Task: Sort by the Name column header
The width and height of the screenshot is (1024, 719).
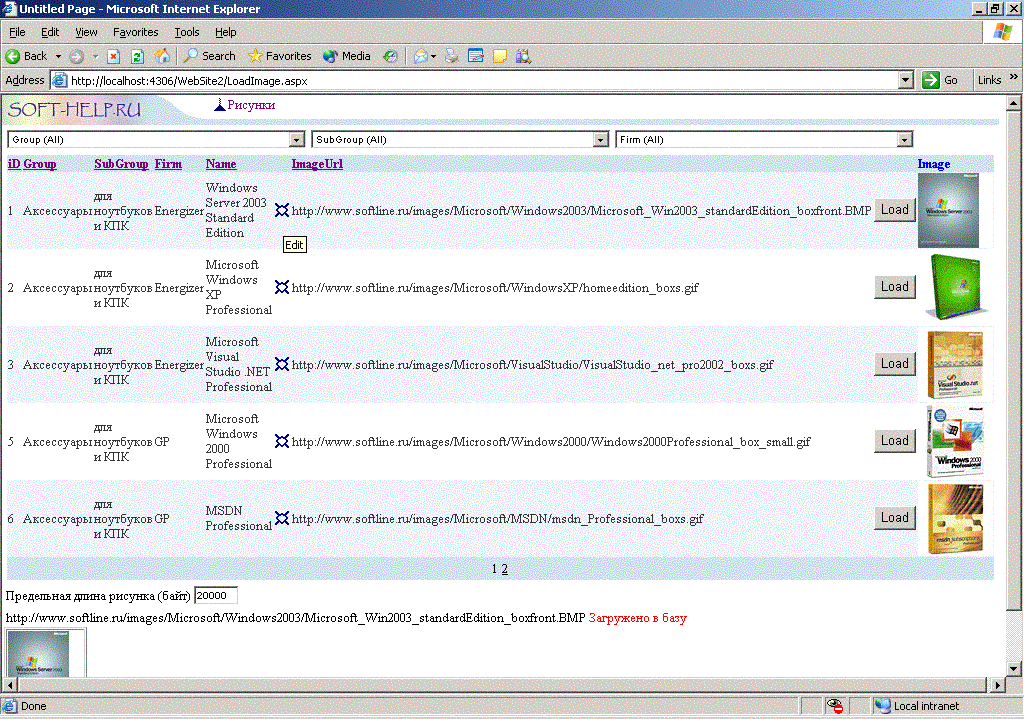Action: [221, 164]
